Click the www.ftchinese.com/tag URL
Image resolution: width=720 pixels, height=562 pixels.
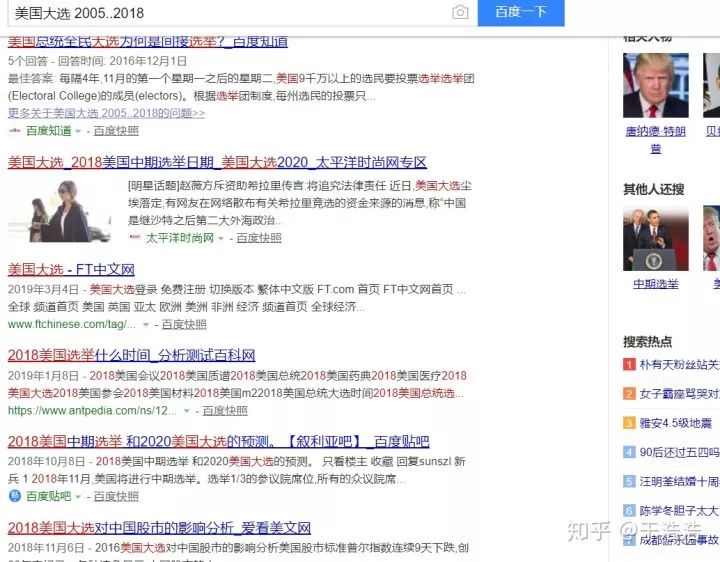coord(72,324)
